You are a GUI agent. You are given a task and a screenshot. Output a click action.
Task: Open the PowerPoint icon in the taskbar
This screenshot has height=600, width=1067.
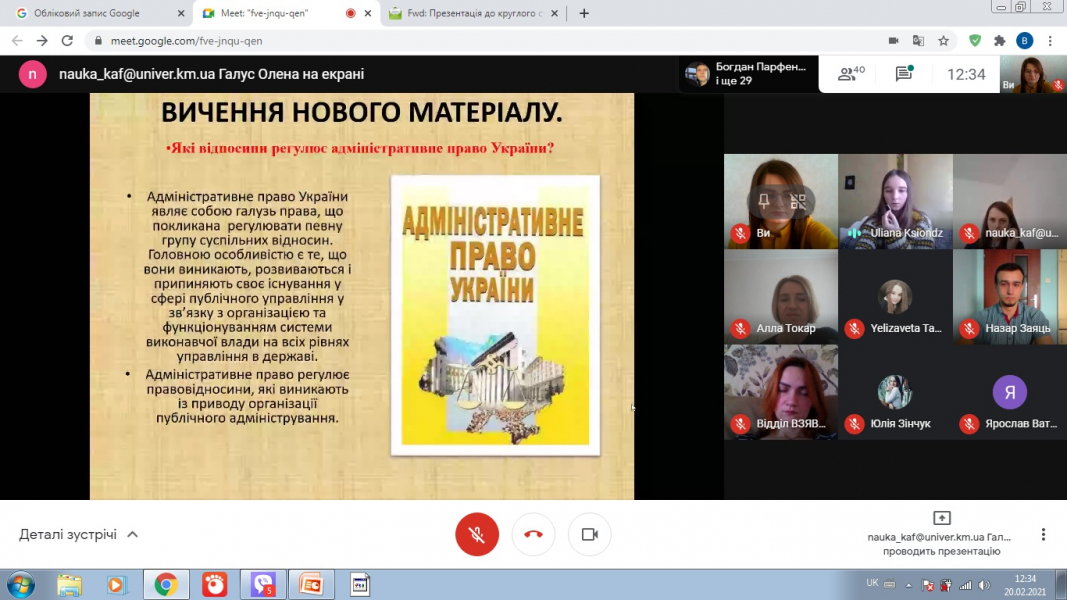pos(311,584)
